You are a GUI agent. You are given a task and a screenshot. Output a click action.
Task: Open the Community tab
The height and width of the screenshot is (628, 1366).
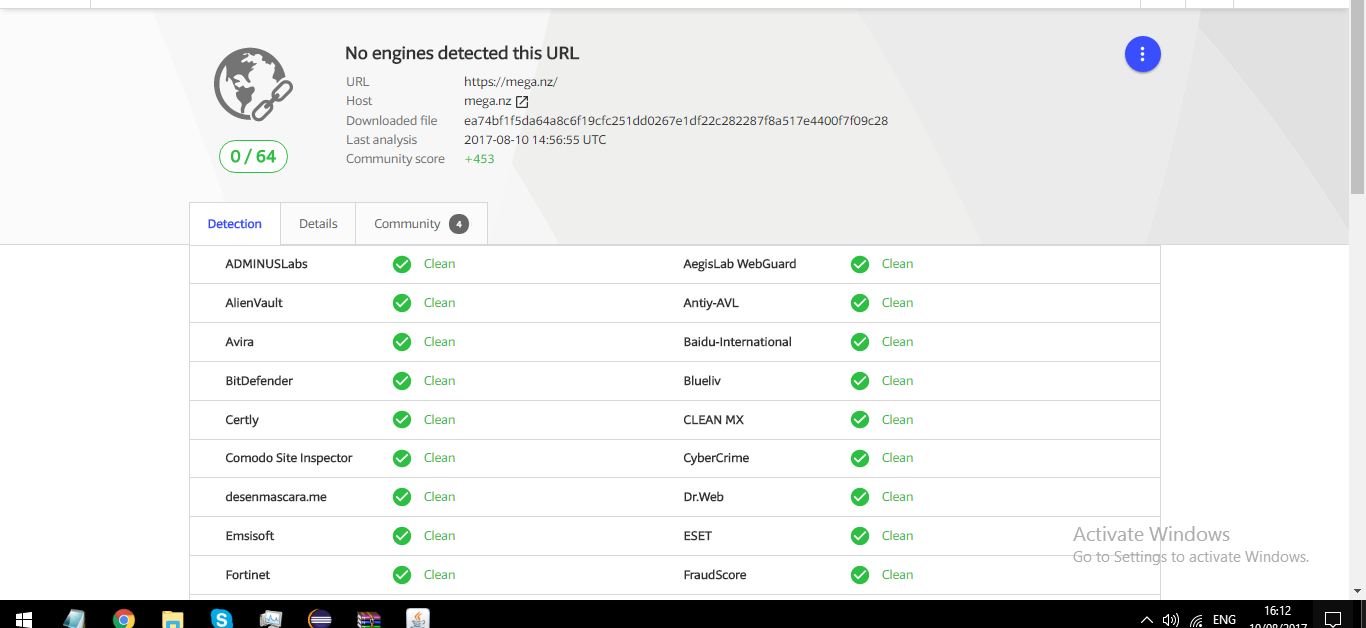pyautogui.click(x=421, y=224)
